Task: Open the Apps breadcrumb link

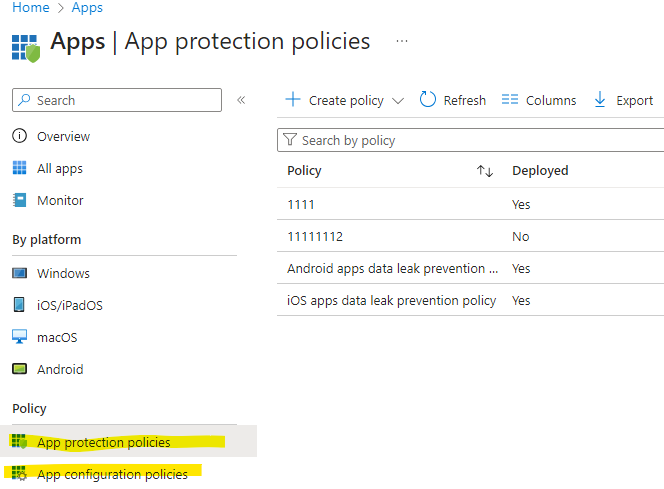Action: point(87,8)
